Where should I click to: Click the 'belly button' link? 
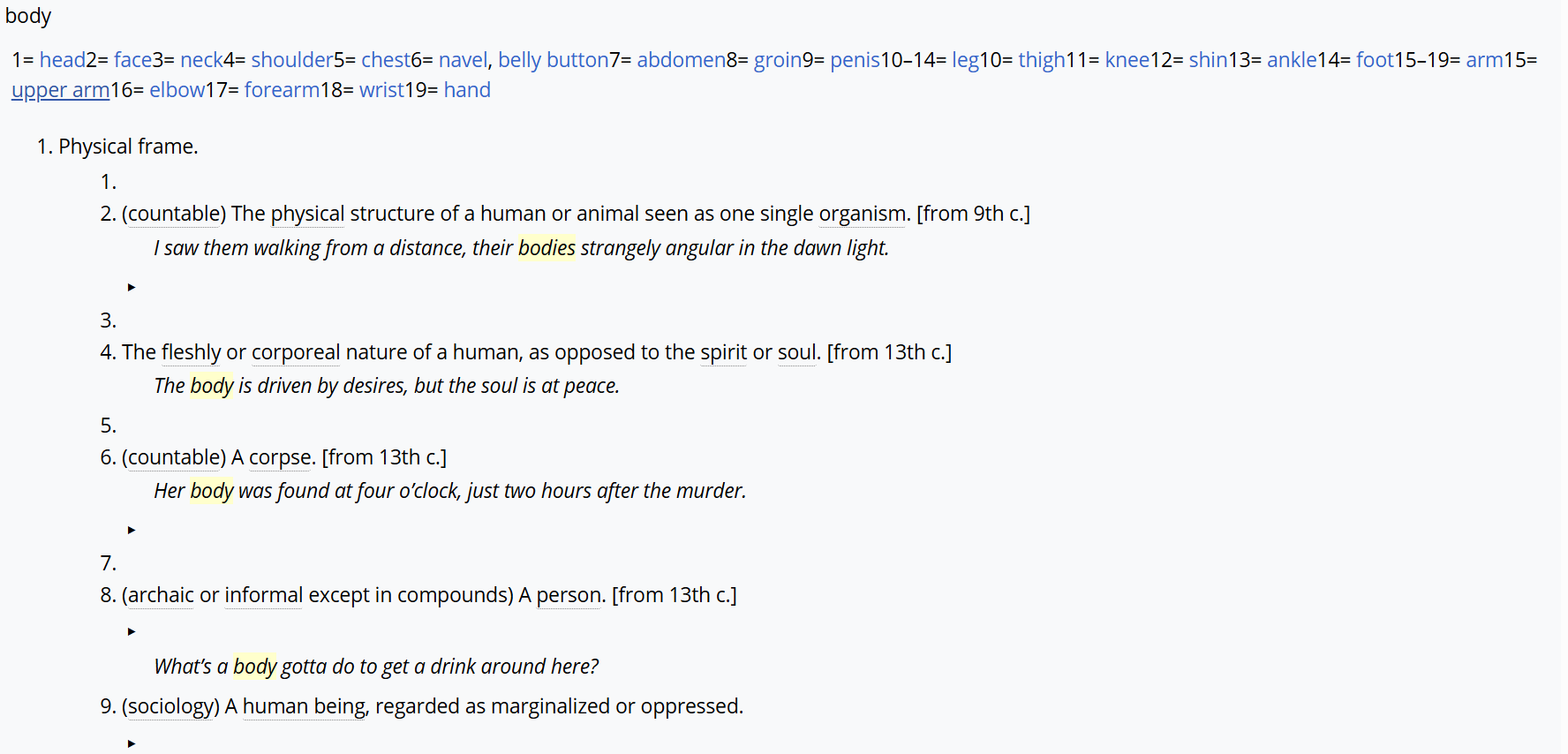coord(553,60)
